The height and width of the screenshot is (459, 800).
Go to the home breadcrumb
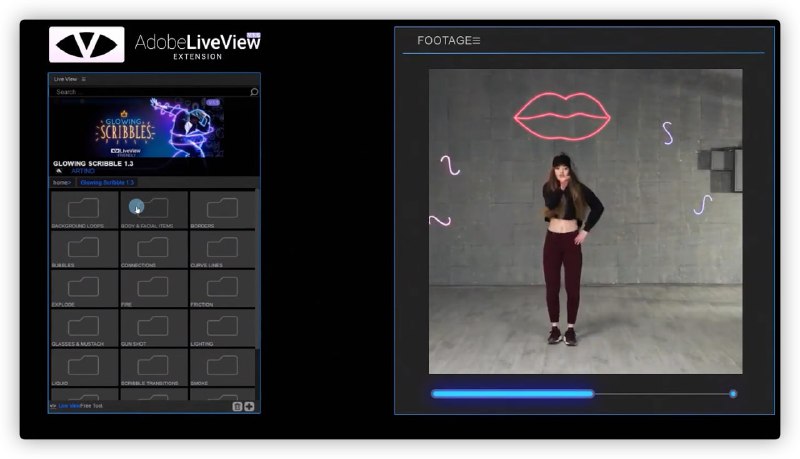(61, 183)
